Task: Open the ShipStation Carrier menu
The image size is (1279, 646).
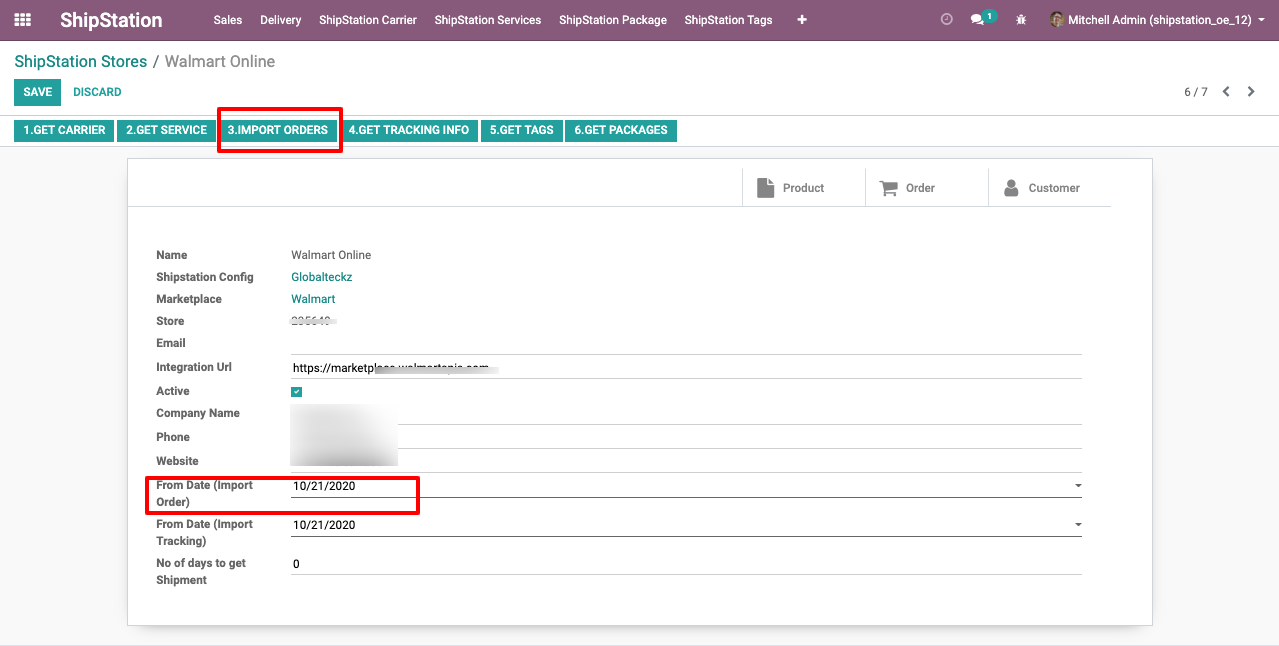Action: [368, 20]
